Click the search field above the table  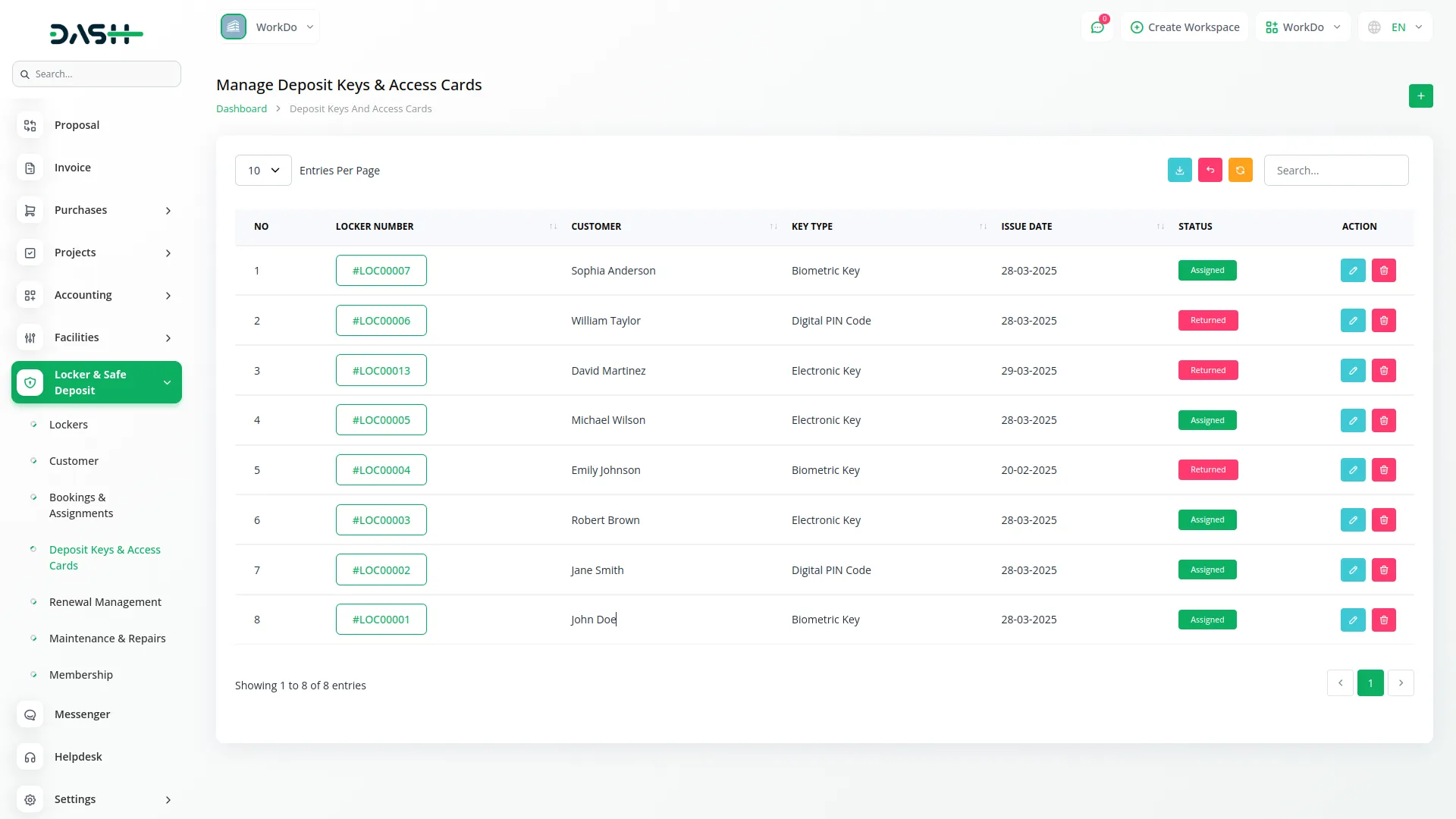click(x=1337, y=170)
